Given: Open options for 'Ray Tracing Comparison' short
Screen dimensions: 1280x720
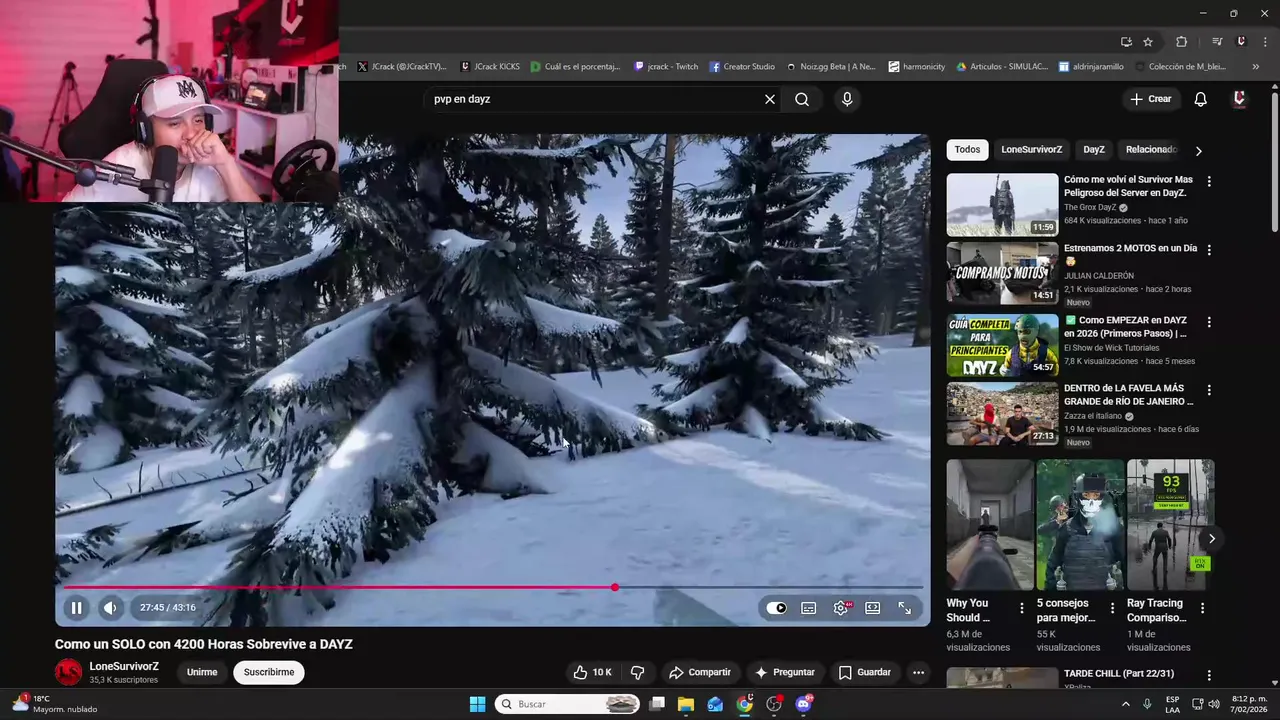Looking at the screenshot, I should click(x=1202, y=608).
